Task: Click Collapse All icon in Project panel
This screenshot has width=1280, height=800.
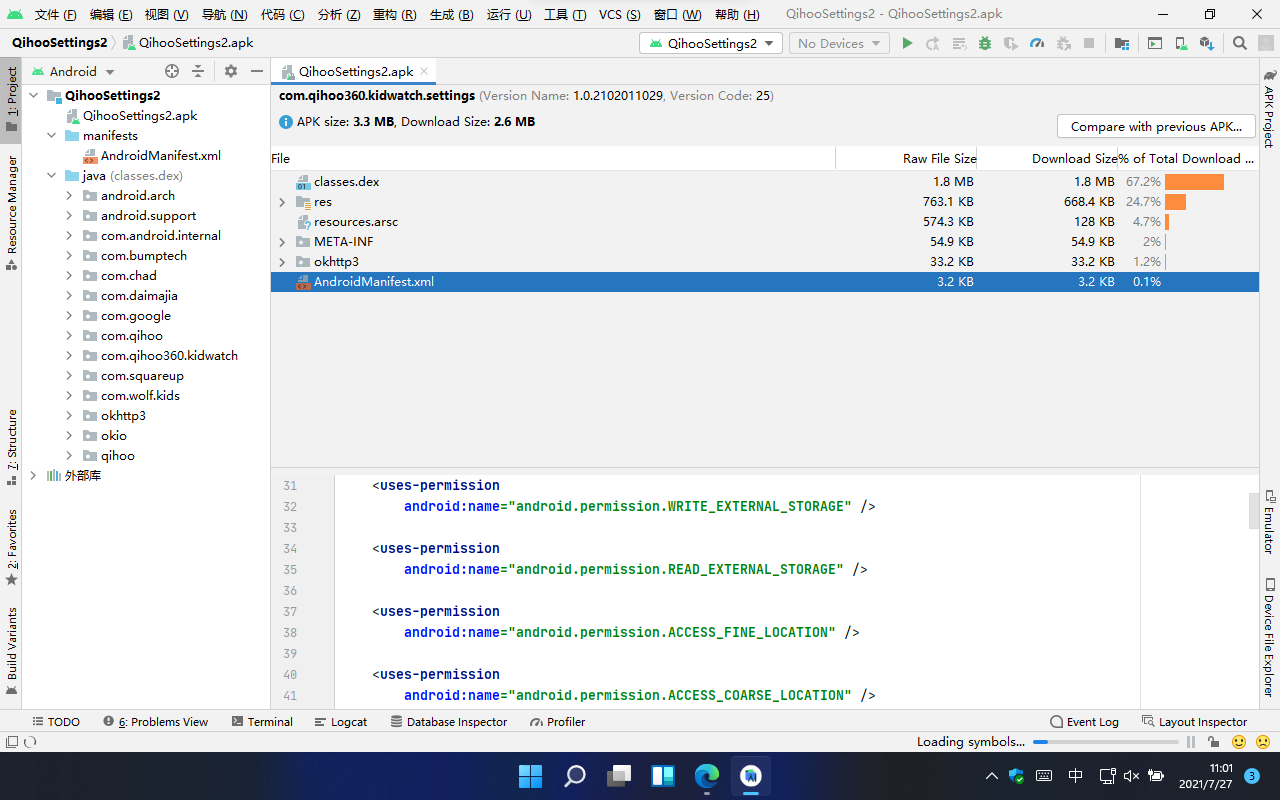Action: (x=198, y=71)
